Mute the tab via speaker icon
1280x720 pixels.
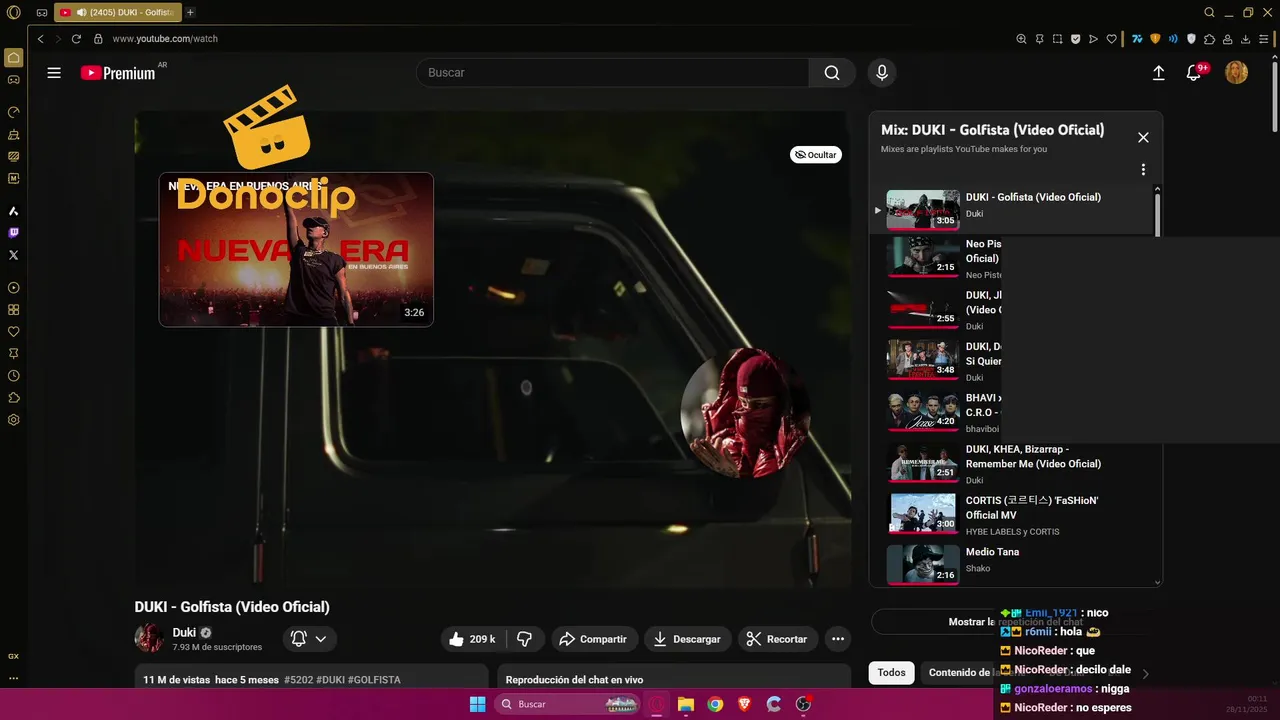tap(80, 12)
